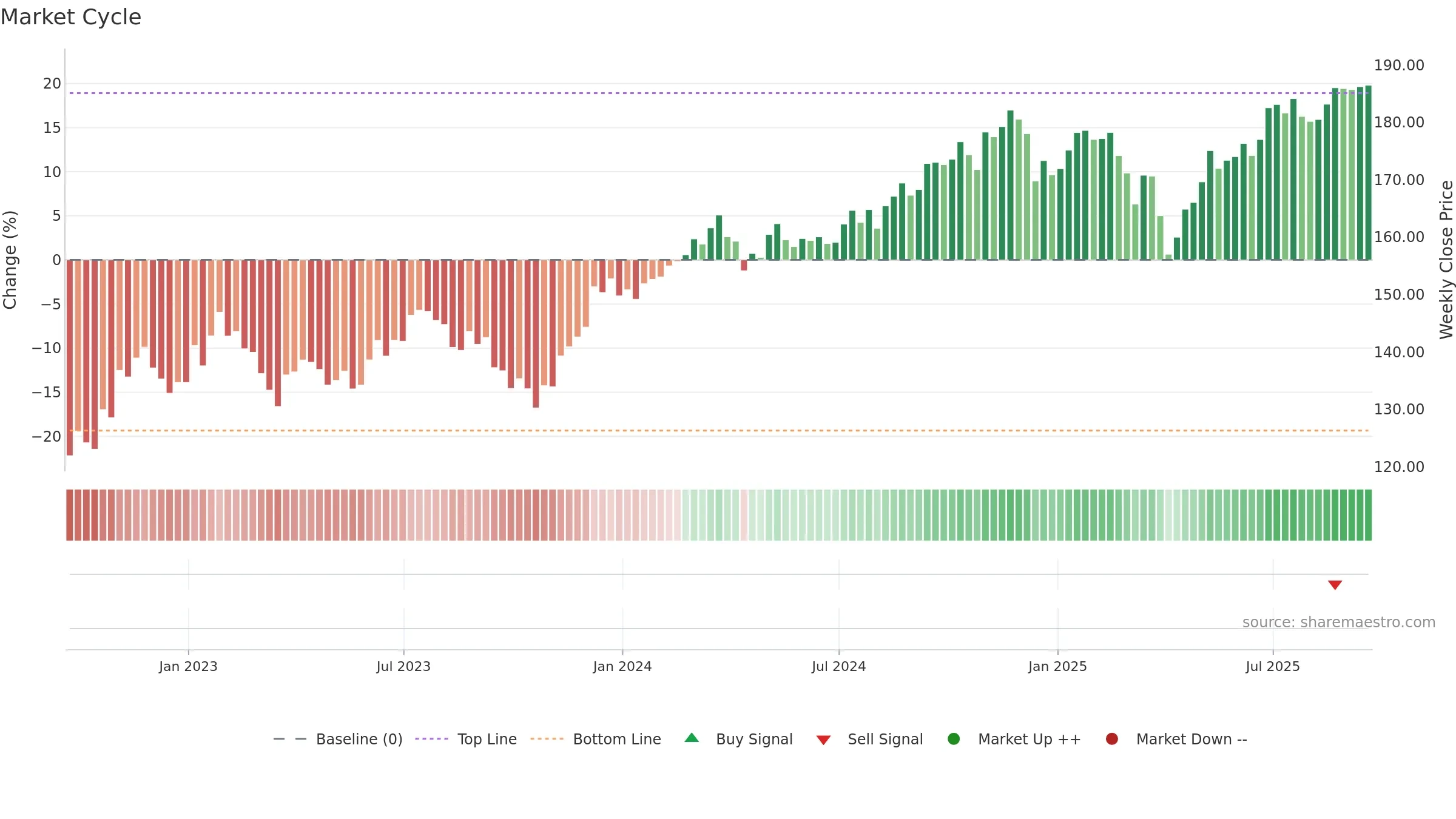
Task: Click the 140.00 price axis label
Action: click(x=1399, y=352)
